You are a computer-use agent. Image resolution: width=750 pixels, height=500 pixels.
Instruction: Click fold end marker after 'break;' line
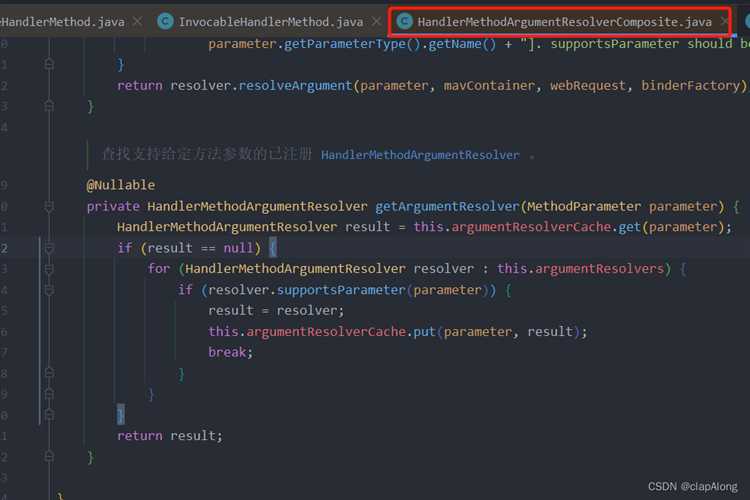point(49,373)
